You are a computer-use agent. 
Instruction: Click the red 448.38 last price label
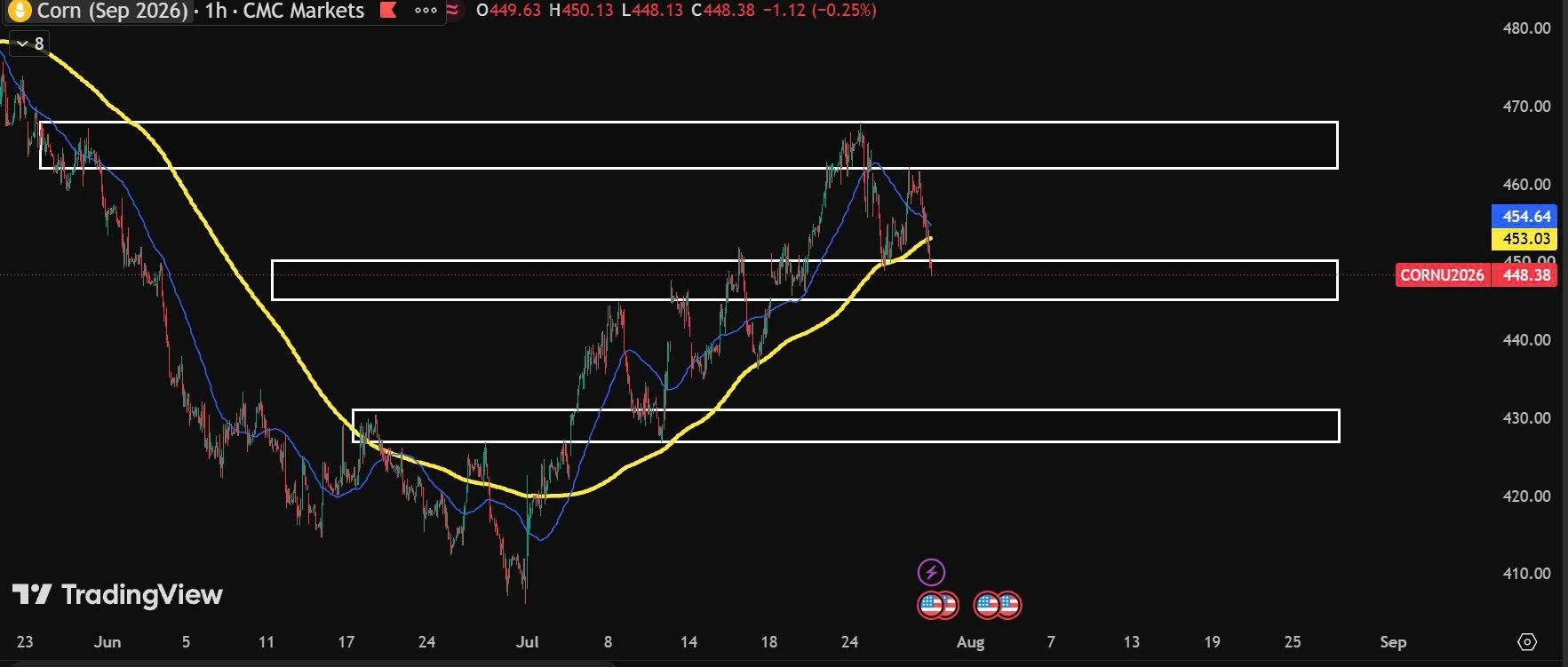click(1526, 275)
